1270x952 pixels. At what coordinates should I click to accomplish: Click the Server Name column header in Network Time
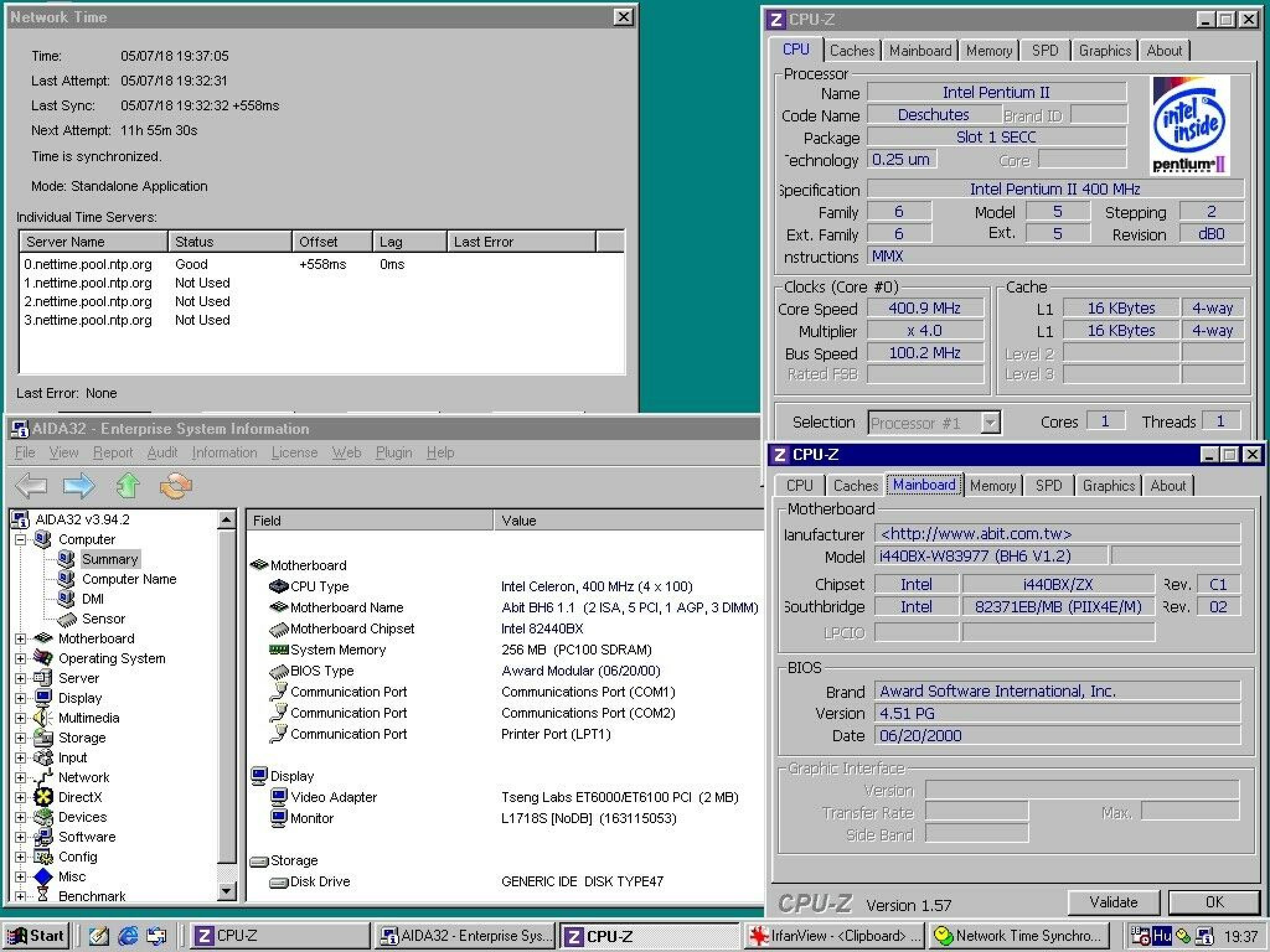click(x=93, y=242)
